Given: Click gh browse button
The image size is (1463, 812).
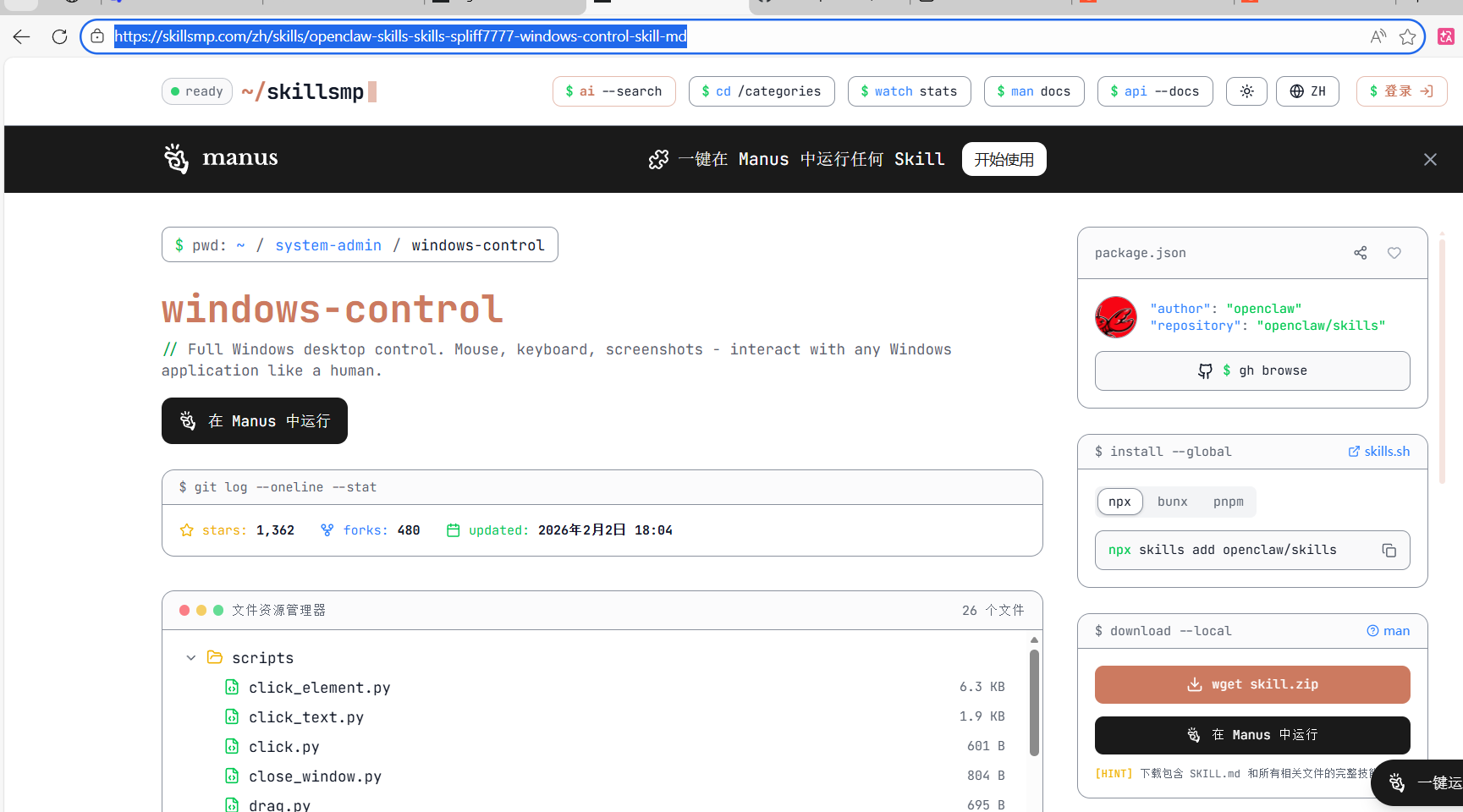Looking at the screenshot, I should [1252, 370].
